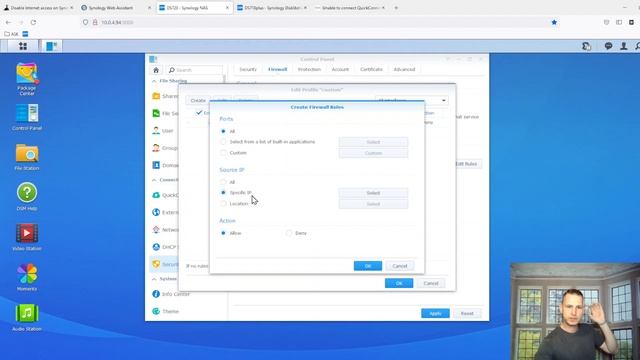Click Select button for Location
Image resolution: width=640 pixels, height=360 pixels.
tap(373, 204)
